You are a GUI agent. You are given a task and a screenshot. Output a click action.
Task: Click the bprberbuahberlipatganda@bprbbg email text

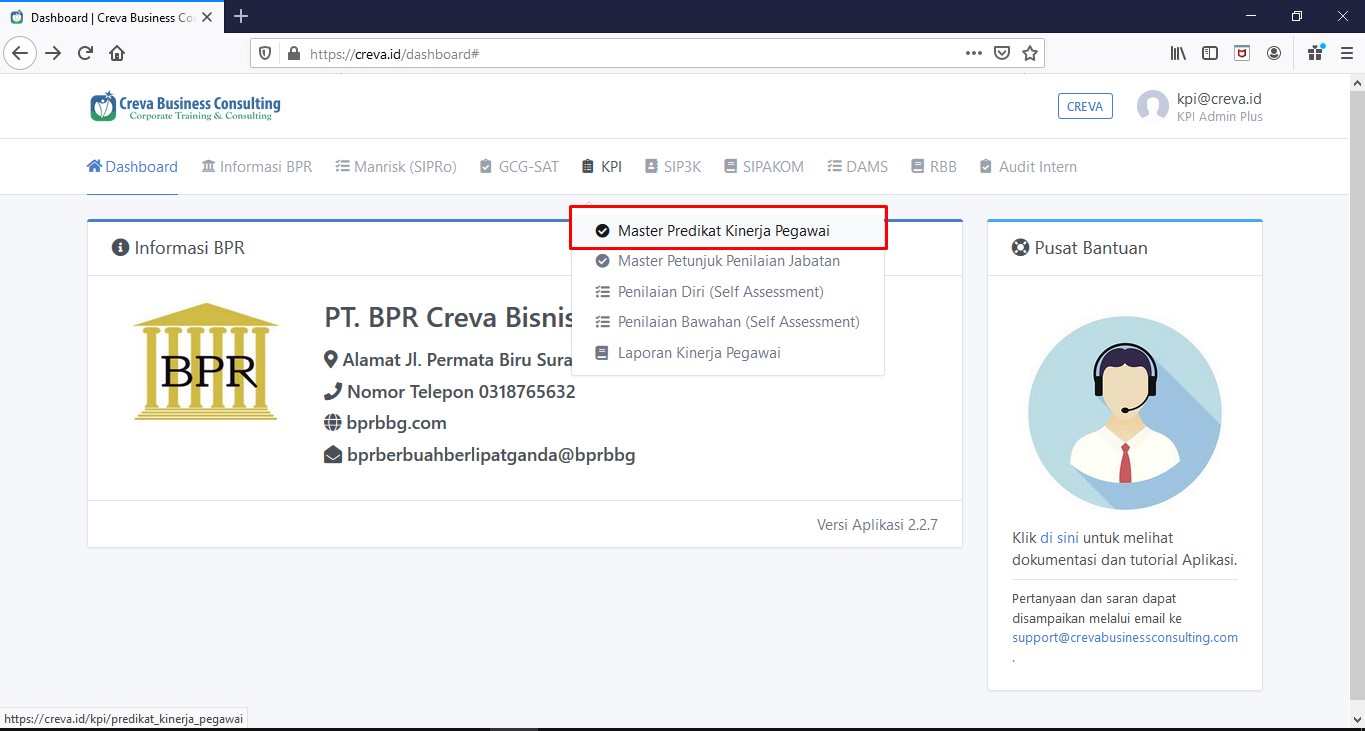tap(491, 455)
